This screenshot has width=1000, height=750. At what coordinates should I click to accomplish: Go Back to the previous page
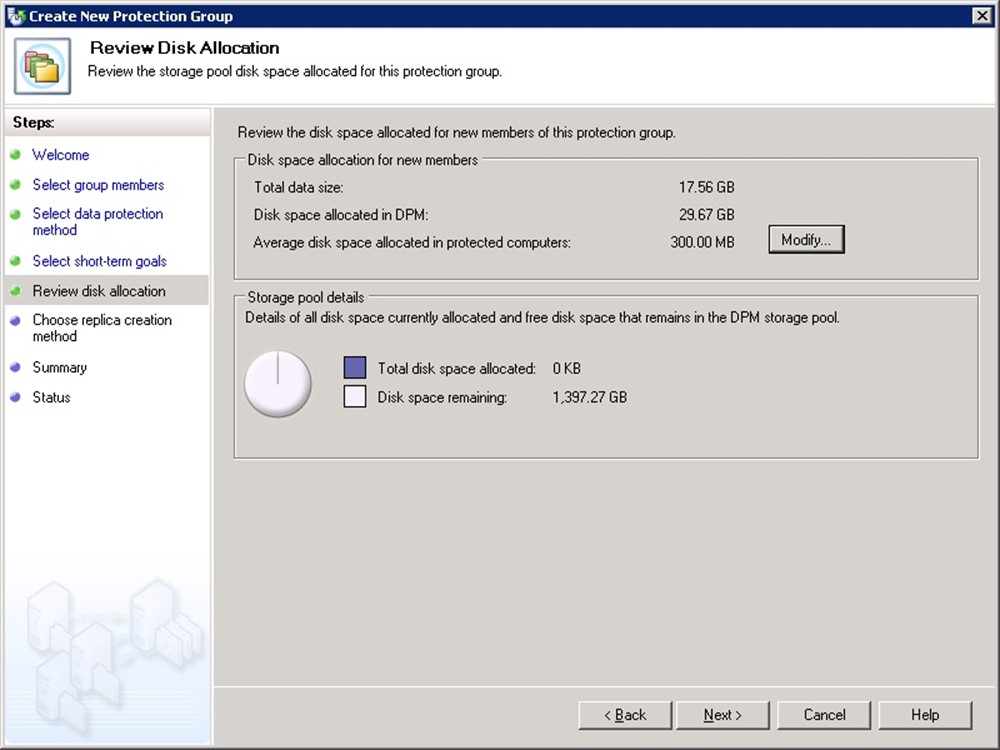[625, 715]
